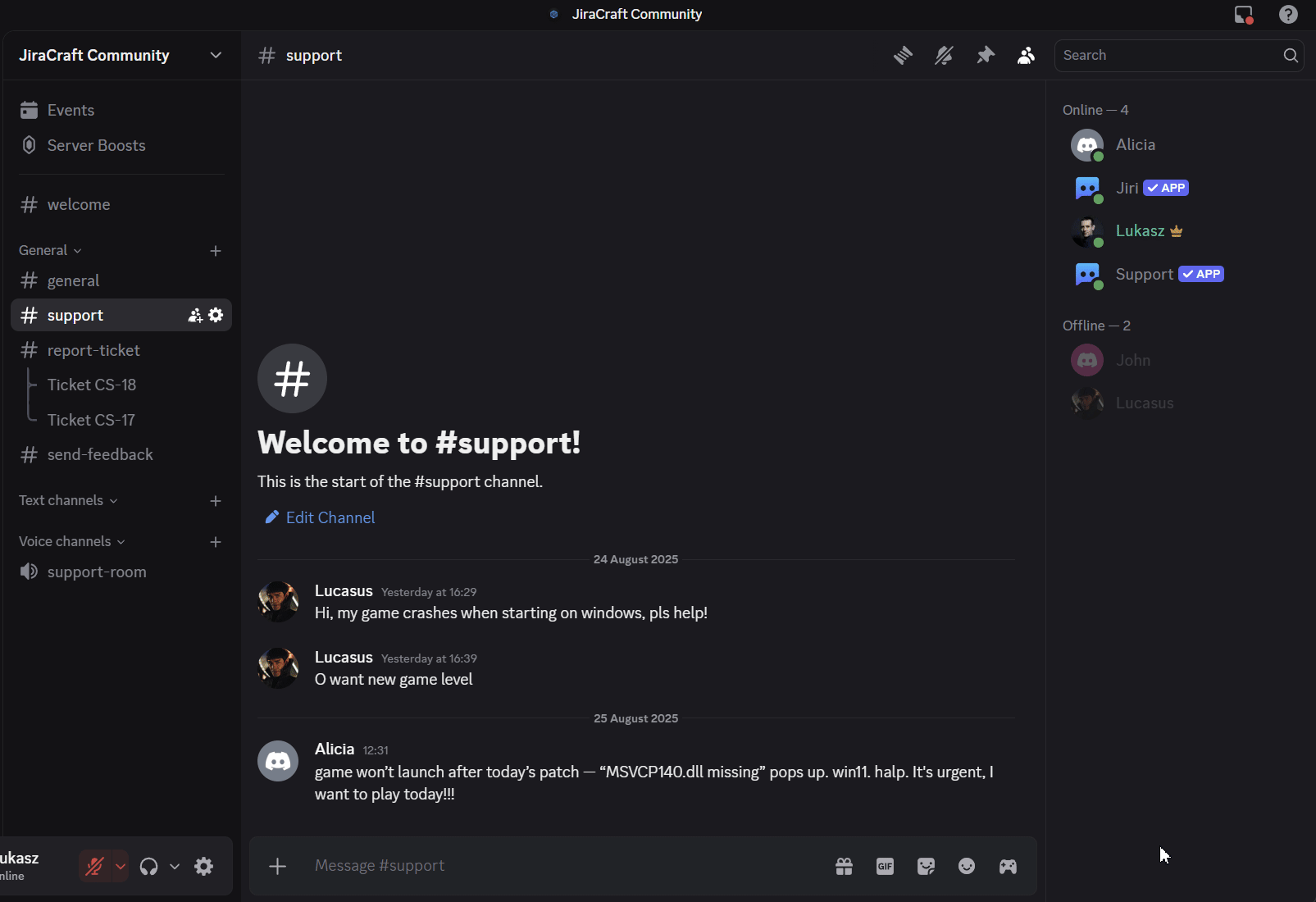The height and width of the screenshot is (902, 1316).
Task: Open the Help question mark icon
Action: pyautogui.click(x=1288, y=15)
